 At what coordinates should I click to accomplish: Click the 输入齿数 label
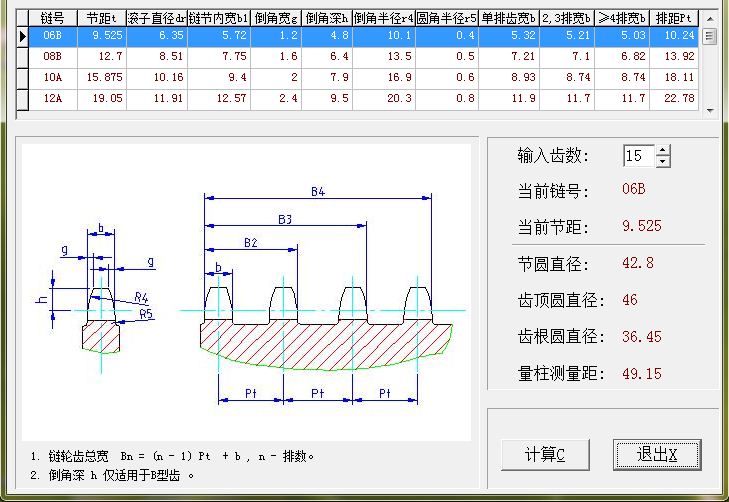point(553,156)
